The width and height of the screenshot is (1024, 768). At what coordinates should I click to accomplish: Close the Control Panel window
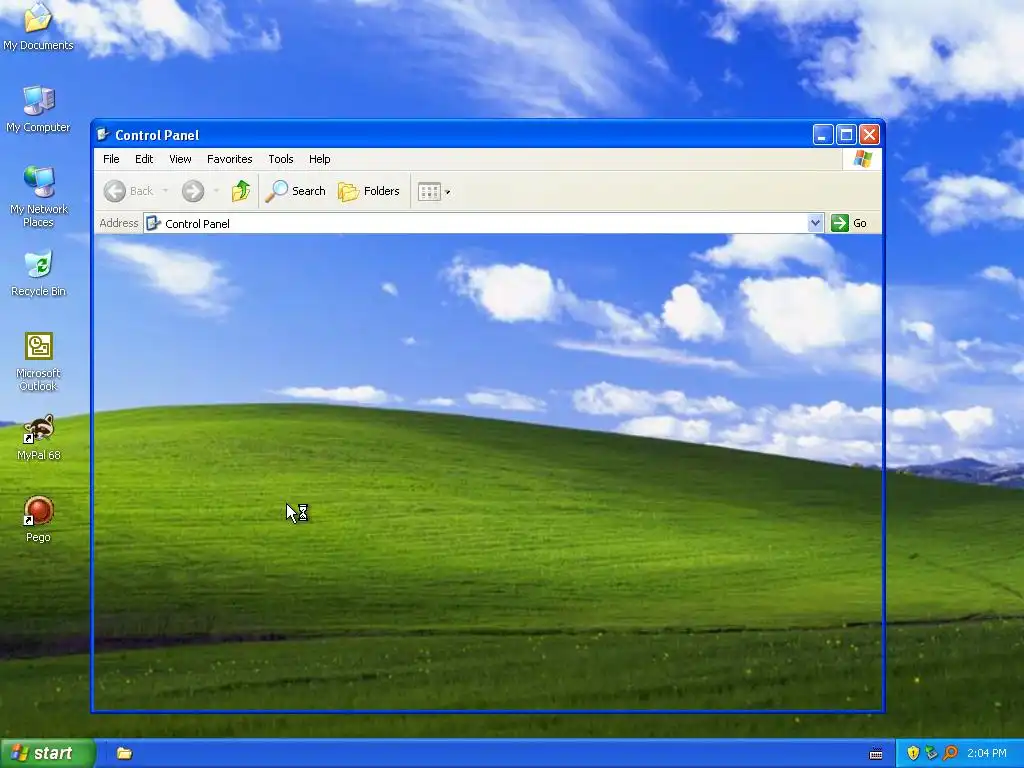tap(869, 135)
